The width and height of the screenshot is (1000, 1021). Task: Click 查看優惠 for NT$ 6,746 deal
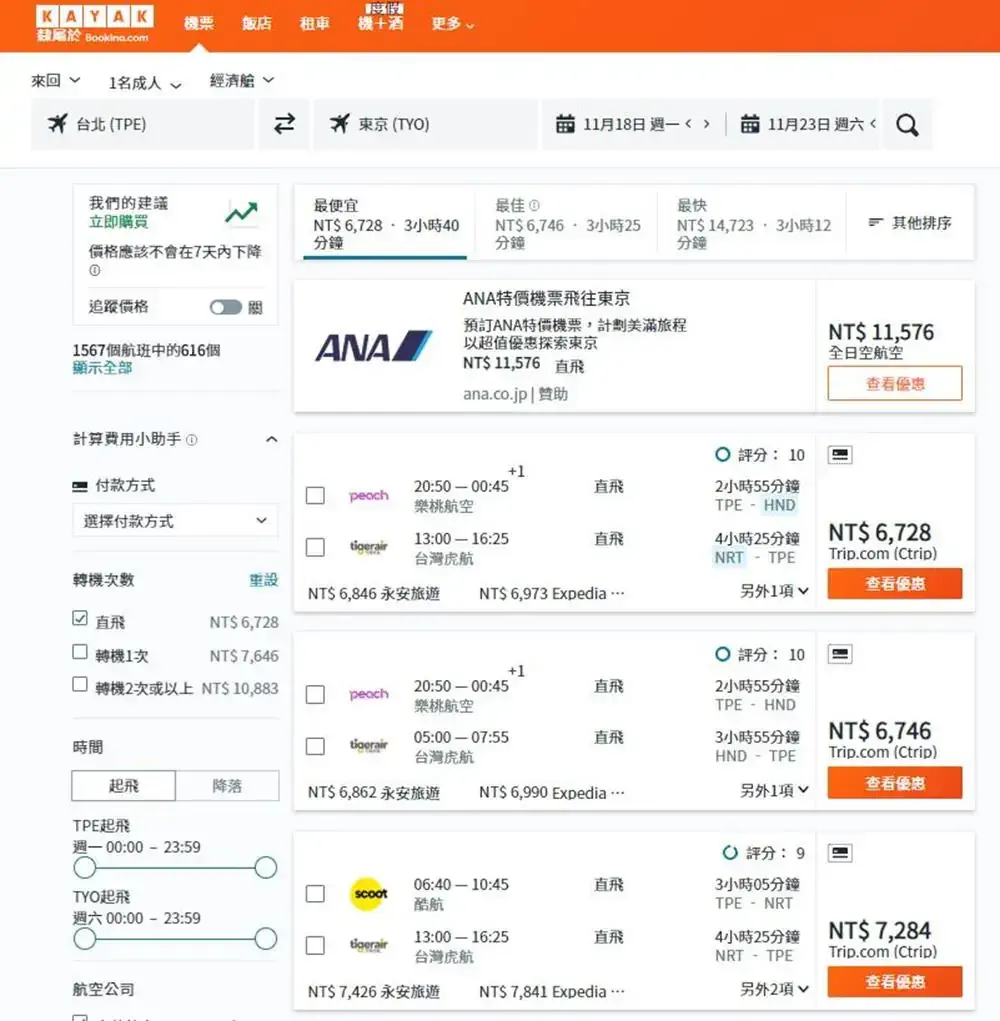pyautogui.click(x=895, y=783)
